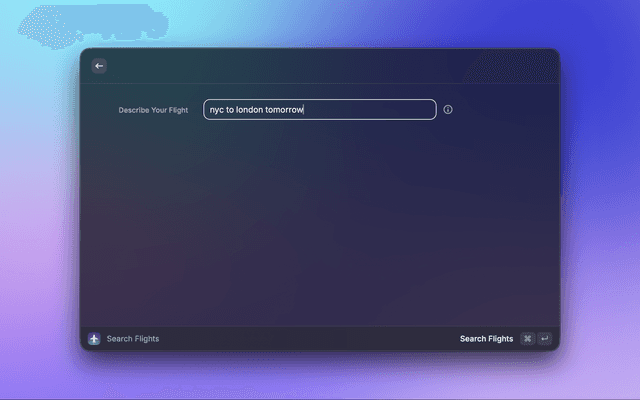Run the Search Flights action at bottom right

coord(486,339)
